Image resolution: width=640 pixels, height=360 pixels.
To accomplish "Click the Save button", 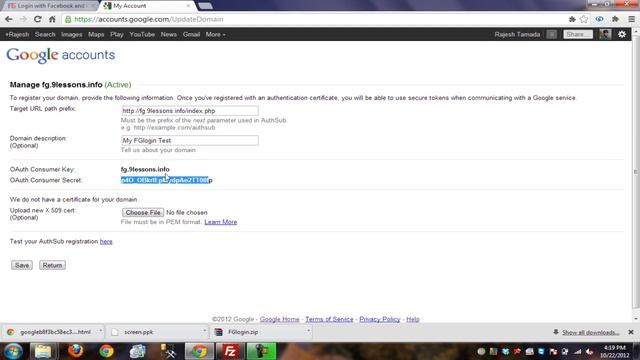I will [x=22, y=265].
